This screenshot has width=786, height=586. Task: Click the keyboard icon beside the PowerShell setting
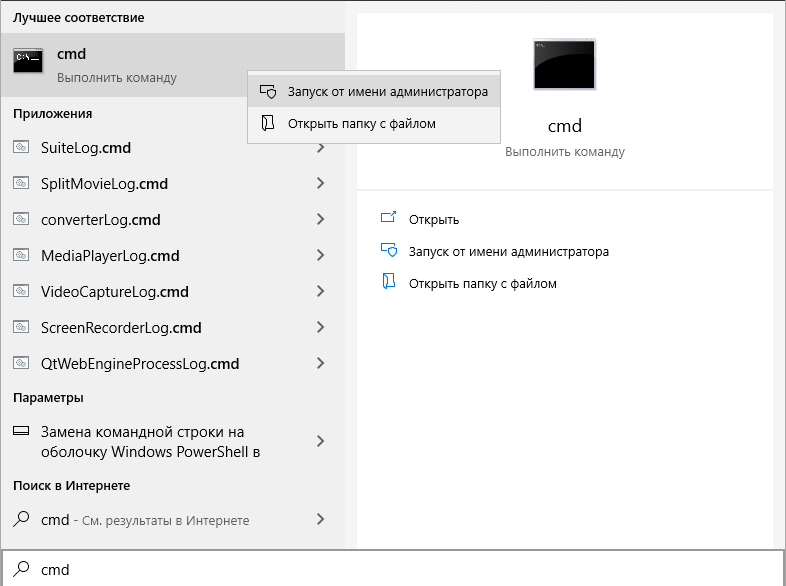point(21,431)
